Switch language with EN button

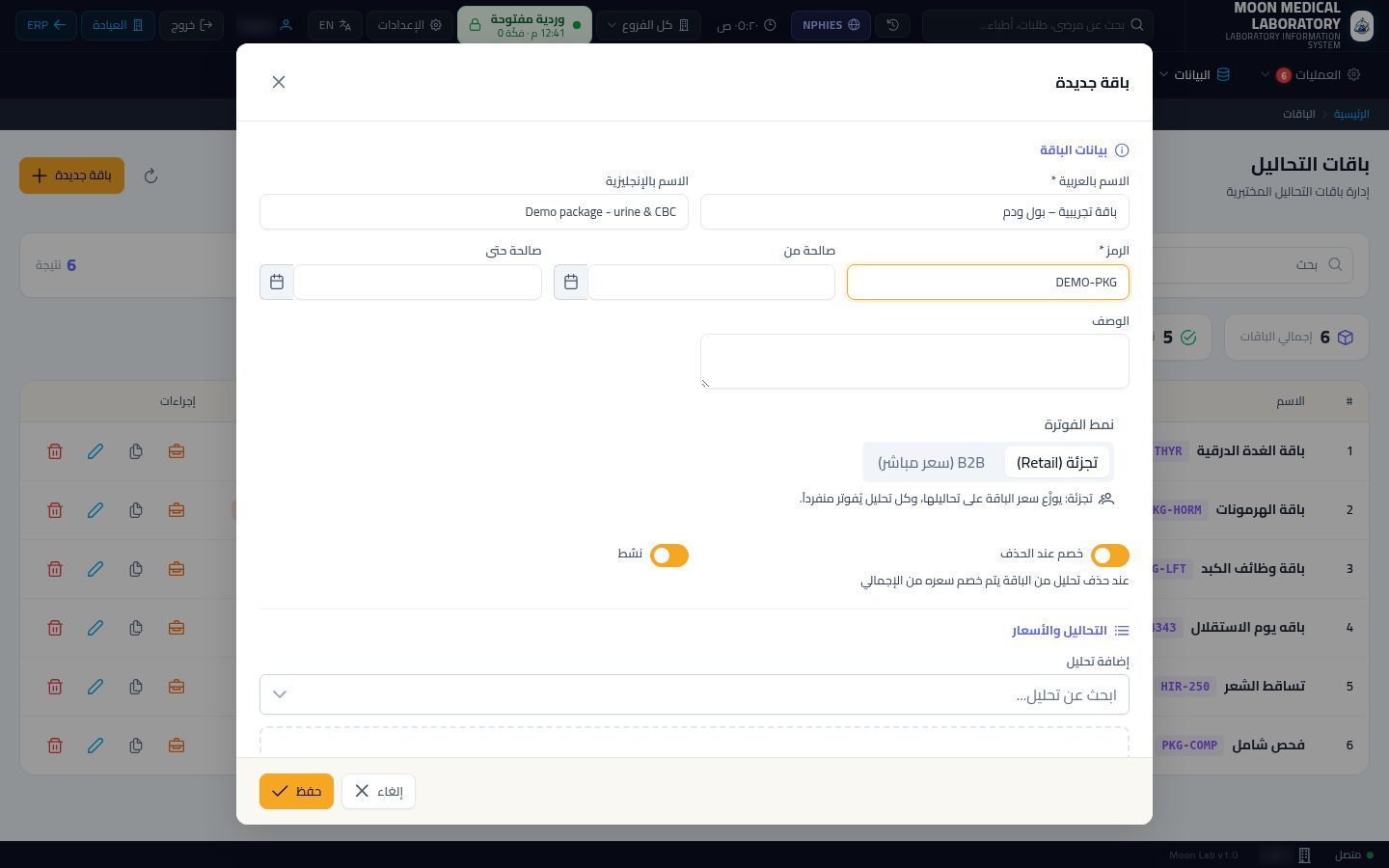335,25
